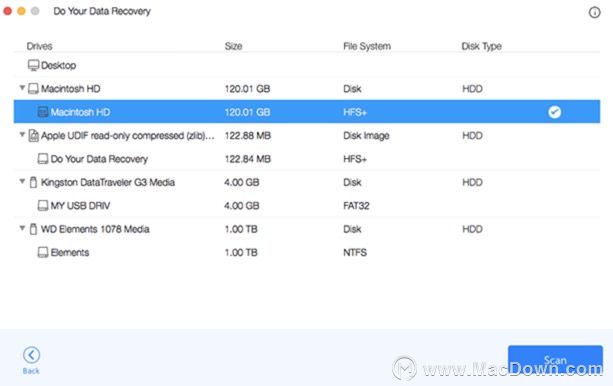Select the MY USB DRIV volume name
Screen dimensions: 613x386
[x=80, y=206]
